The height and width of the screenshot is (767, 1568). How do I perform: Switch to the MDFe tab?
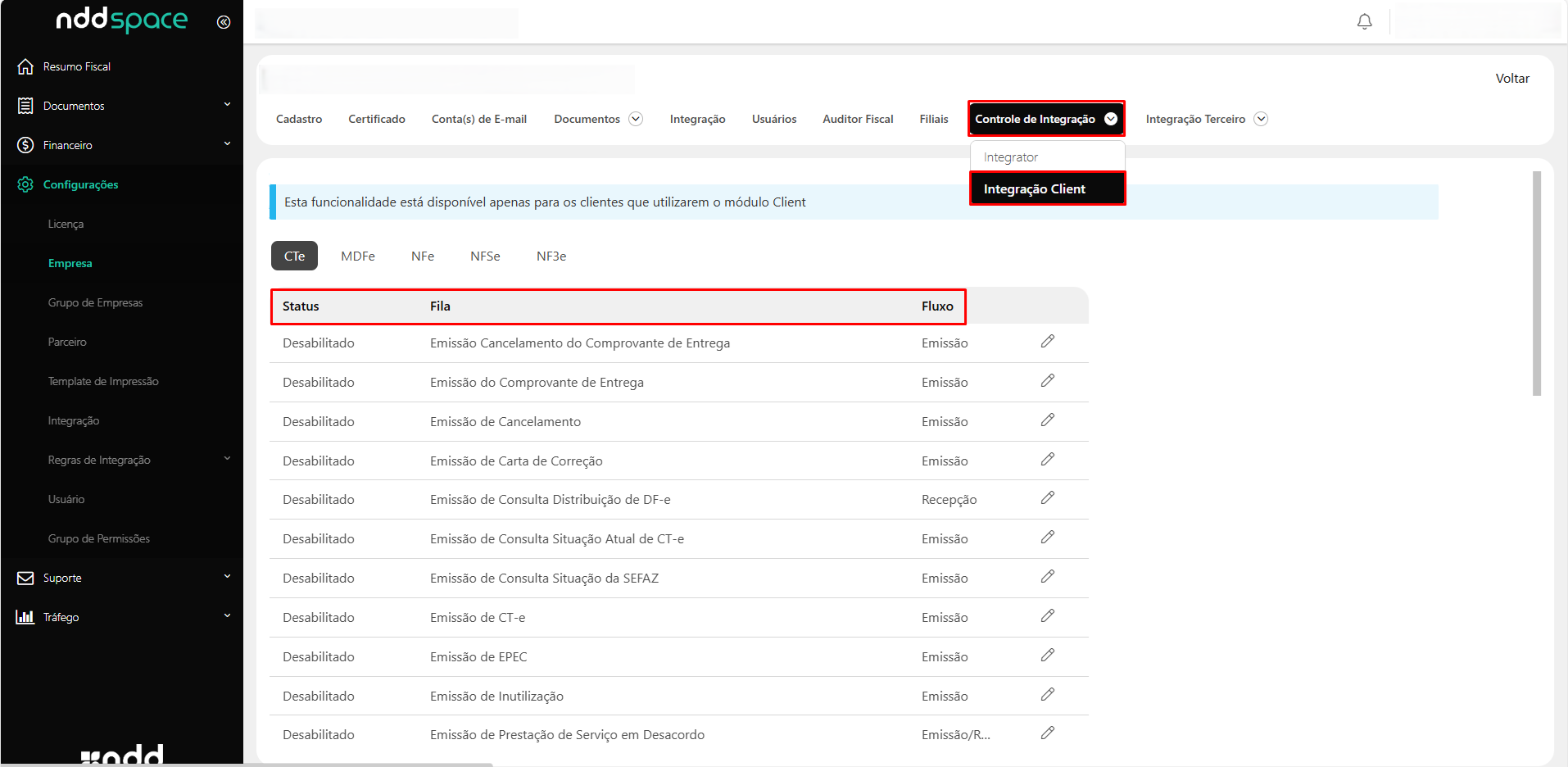(x=358, y=256)
